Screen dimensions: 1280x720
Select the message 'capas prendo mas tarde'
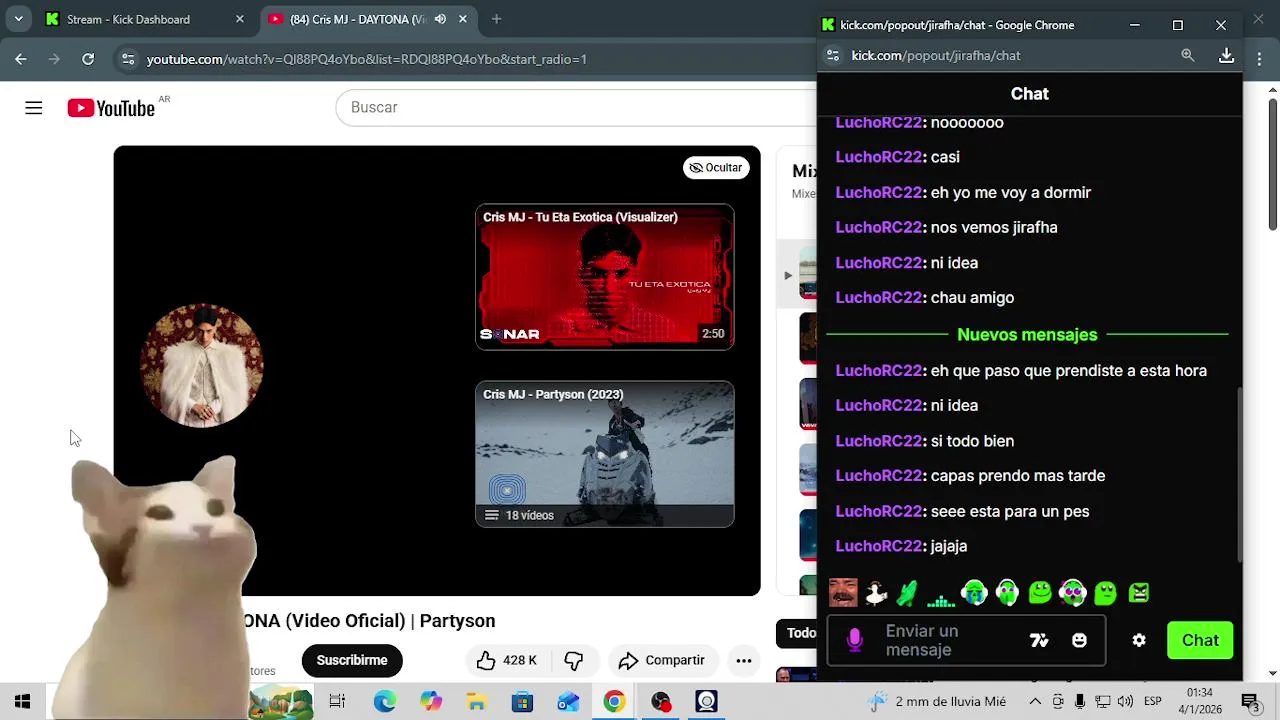click(1018, 476)
